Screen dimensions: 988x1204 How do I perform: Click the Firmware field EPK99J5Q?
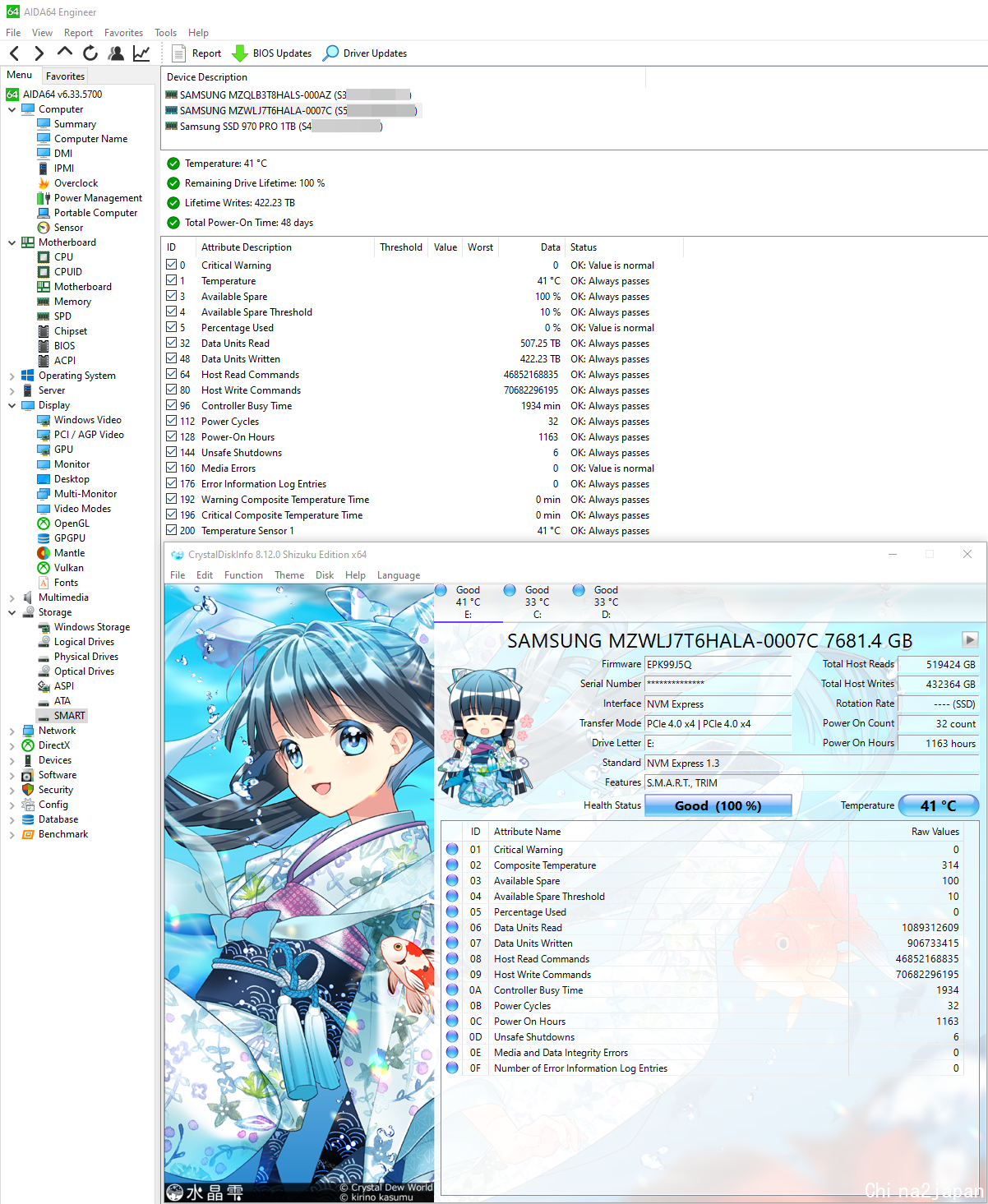point(718,664)
